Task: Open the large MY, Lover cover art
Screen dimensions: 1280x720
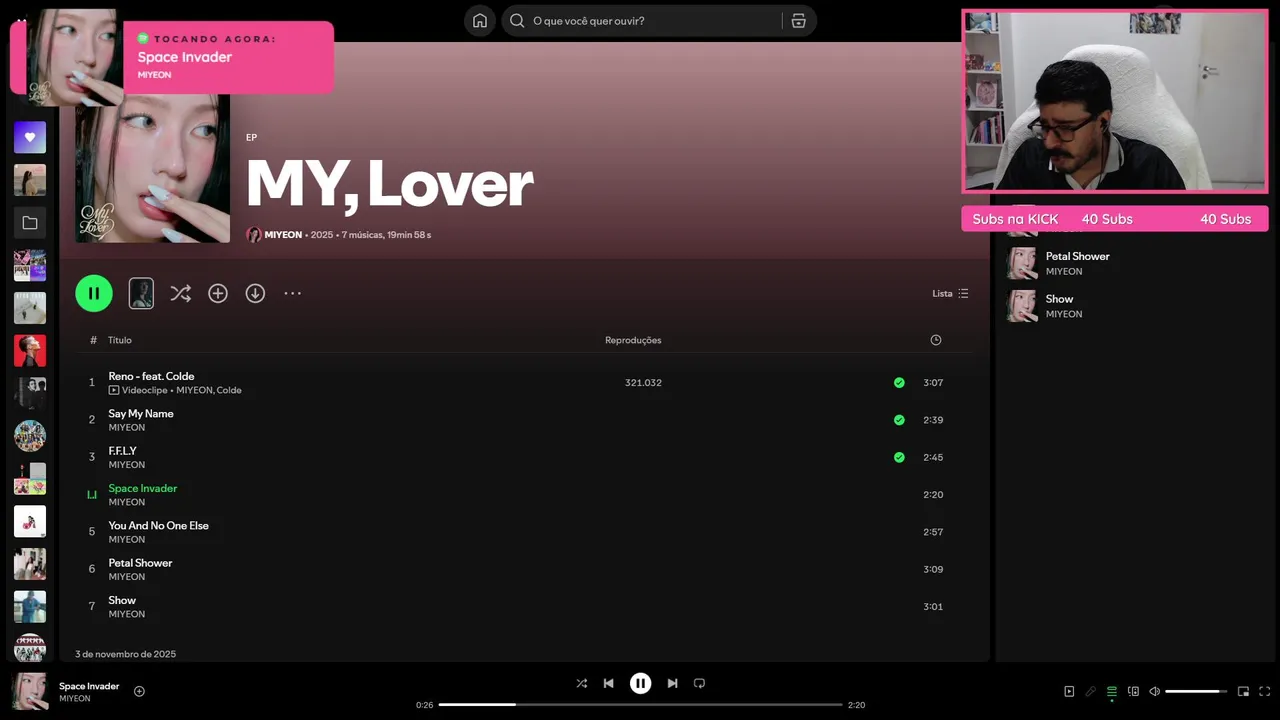Action: [x=152, y=168]
